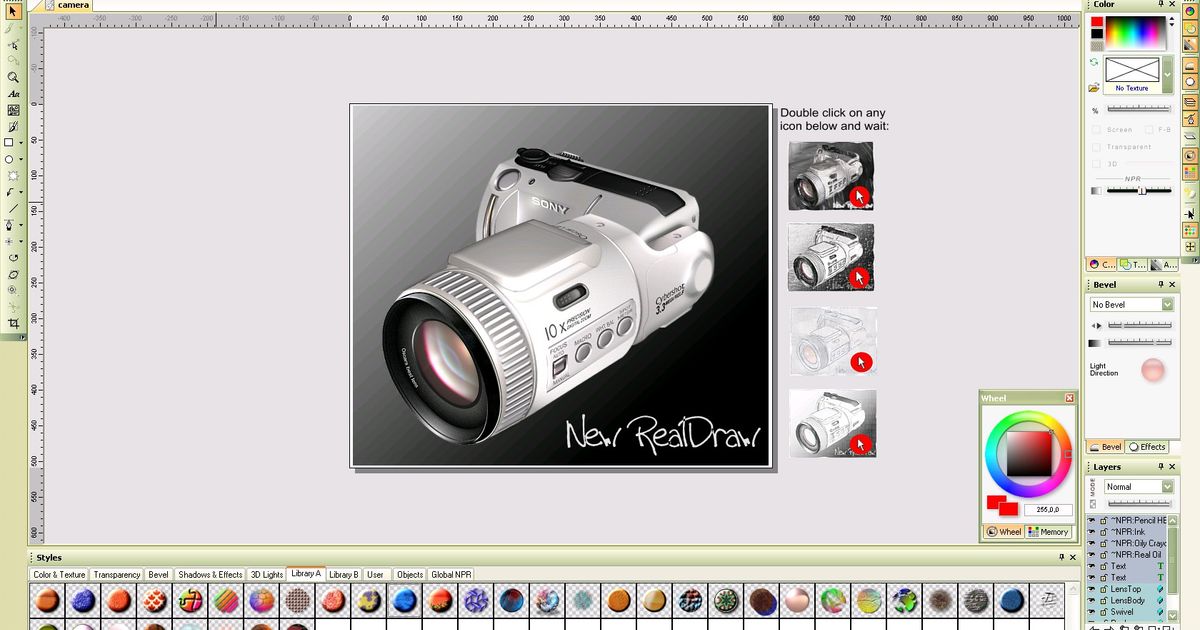Select the arrow selection tool
This screenshot has width=1200, height=630.
coord(13,11)
